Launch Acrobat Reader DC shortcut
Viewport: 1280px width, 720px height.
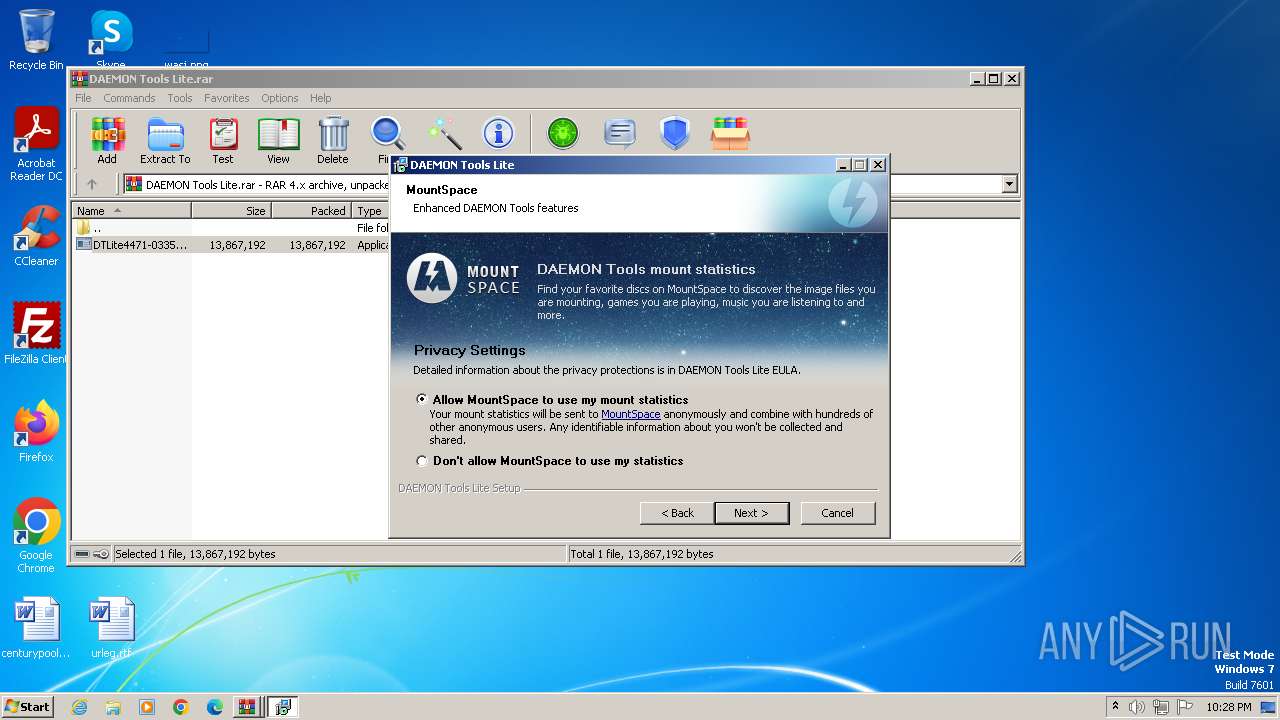[x=36, y=144]
